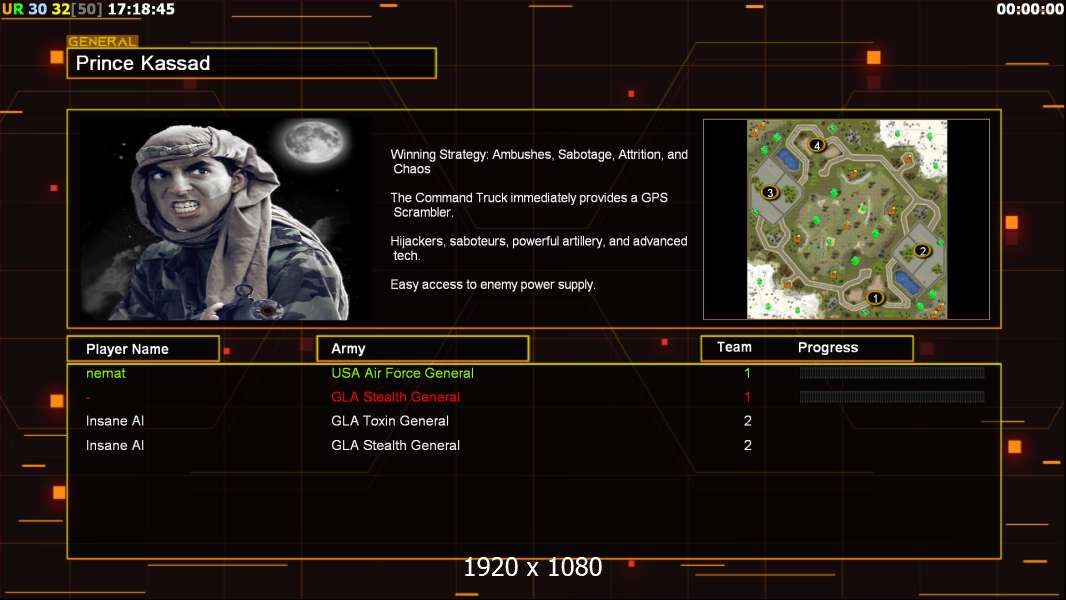1066x600 pixels.
Task: Select the white GLA Stealth General text
Action: pyautogui.click(x=395, y=445)
